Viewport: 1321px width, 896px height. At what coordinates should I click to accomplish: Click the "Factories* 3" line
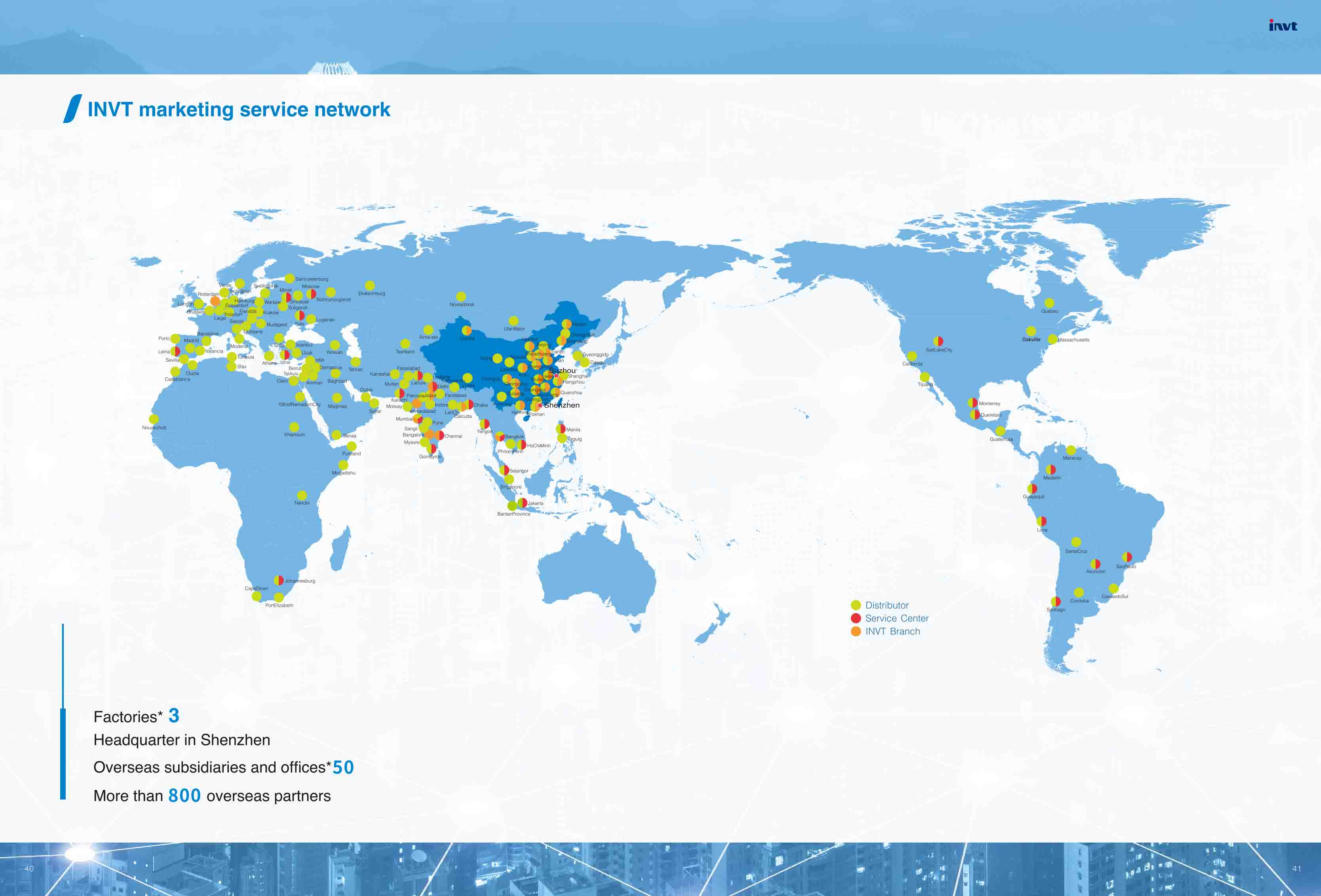point(137,716)
